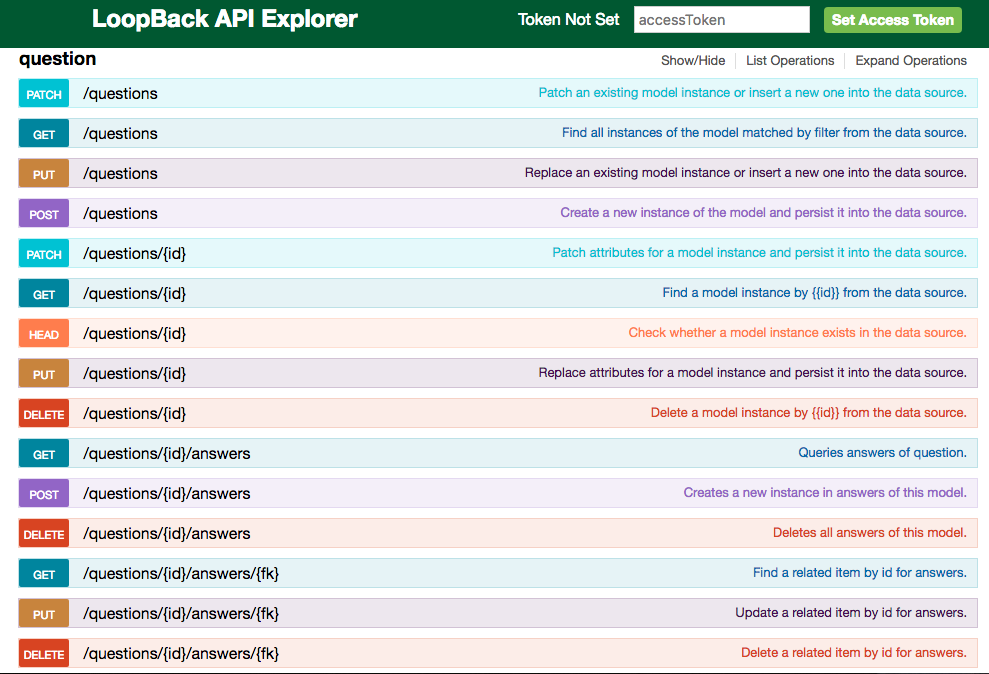Image resolution: width=989 pixels, height=674 pixels.
Task: Click the HEAD badge for /questions/{id}
Action: [44, 334]
